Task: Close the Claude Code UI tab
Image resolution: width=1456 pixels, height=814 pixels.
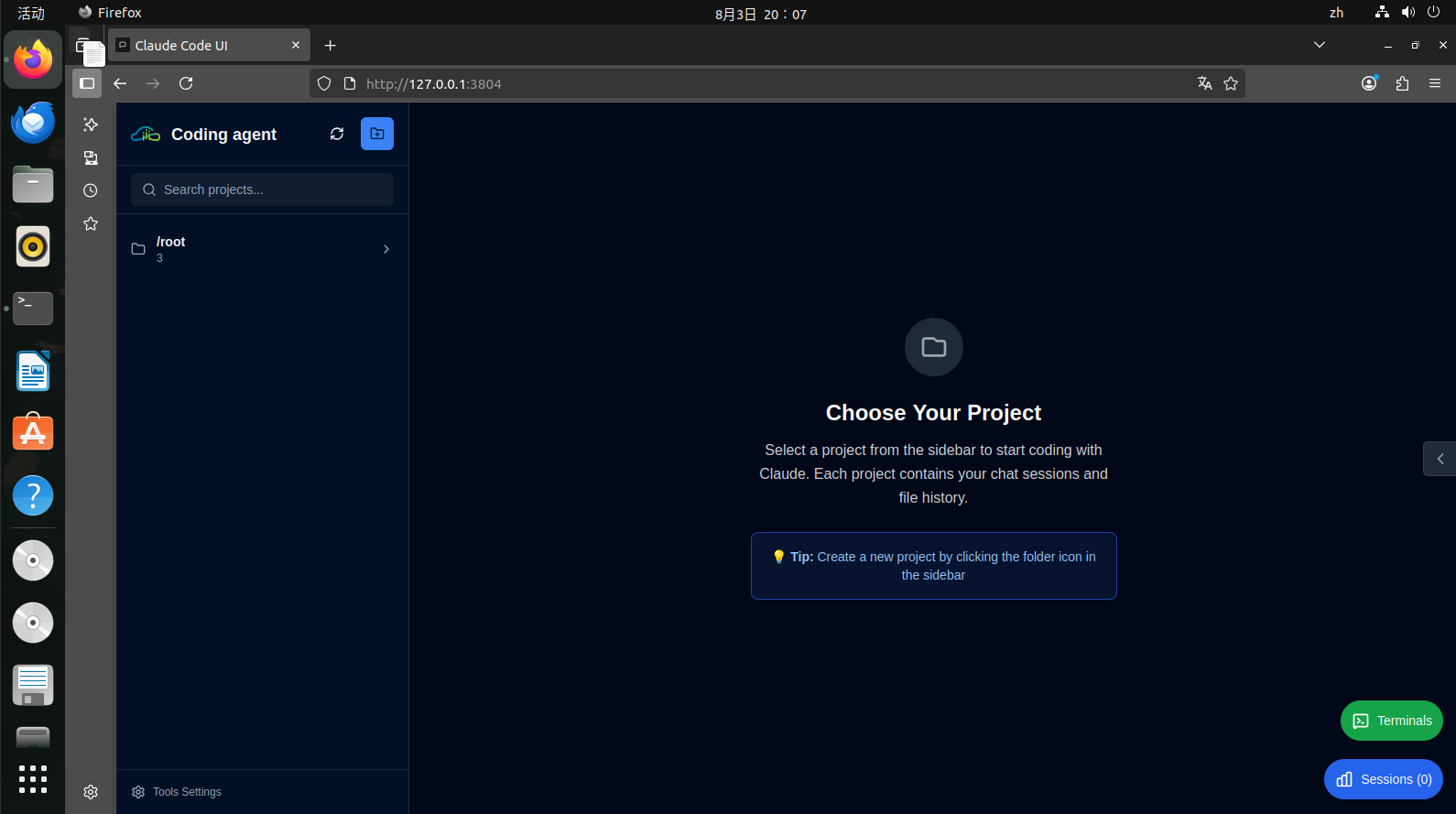Action: tap(296, 45)
